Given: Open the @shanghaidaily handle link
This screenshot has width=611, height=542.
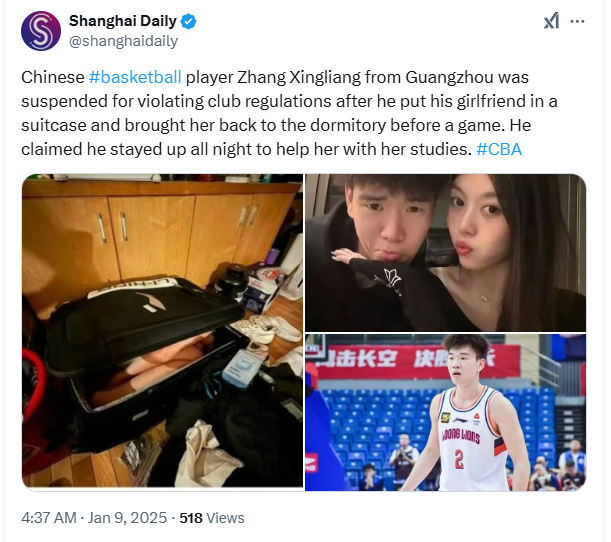Looking at the screenshot, I should pyautogui.click(x=123, y=41).
